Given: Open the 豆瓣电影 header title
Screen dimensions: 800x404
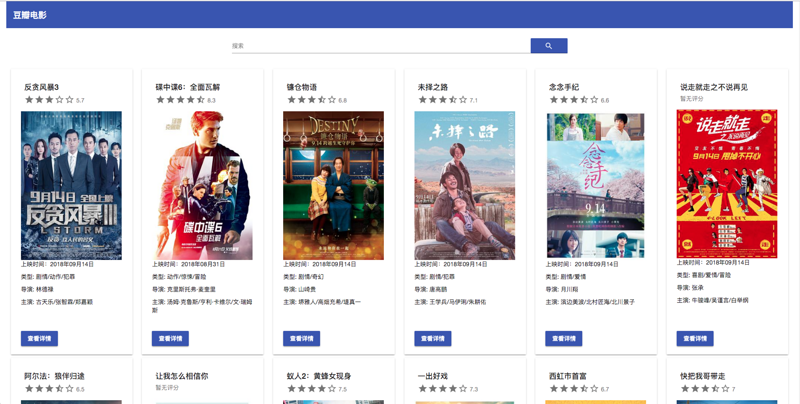Looking at the screenshot, I should pyautogui.click(x=30, y=15).
